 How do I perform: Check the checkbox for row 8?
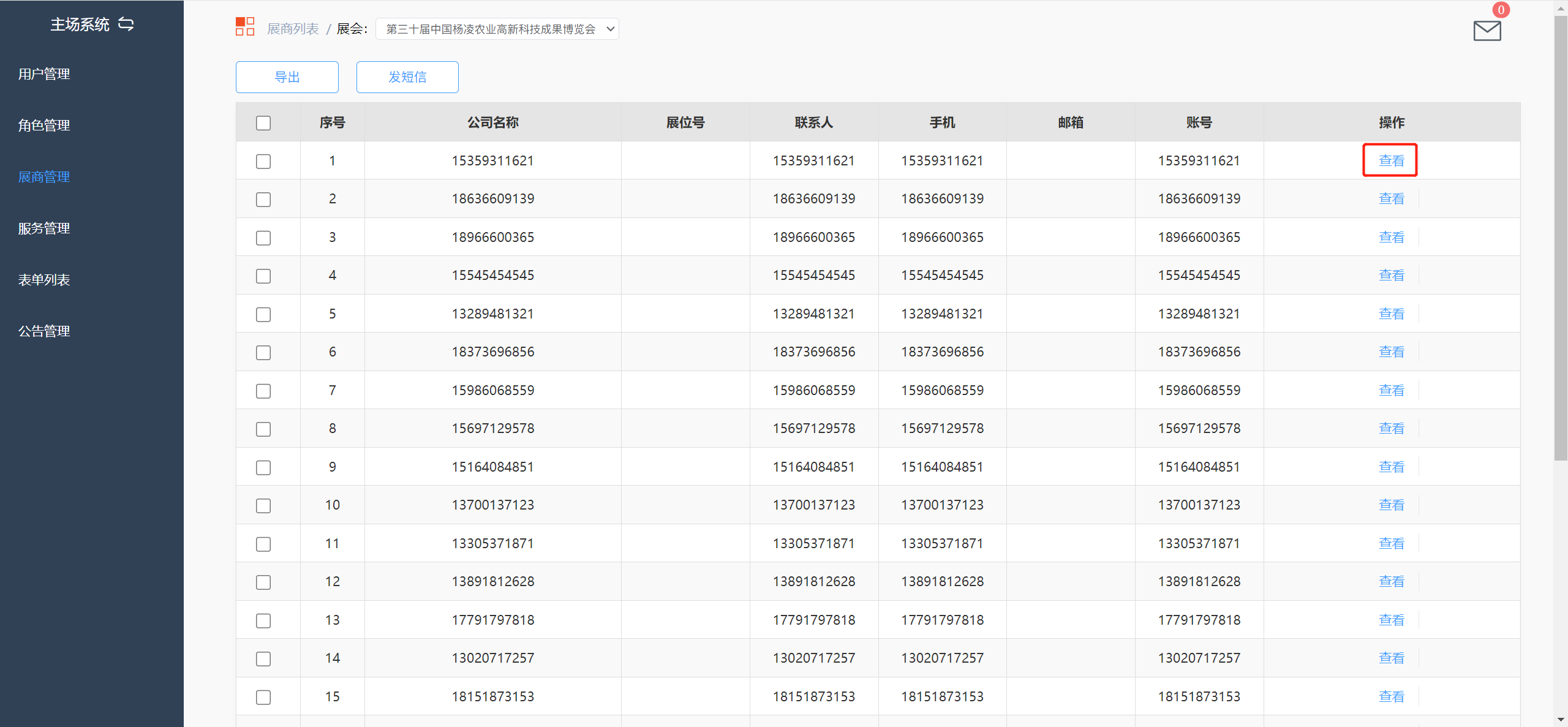point(263,429)
